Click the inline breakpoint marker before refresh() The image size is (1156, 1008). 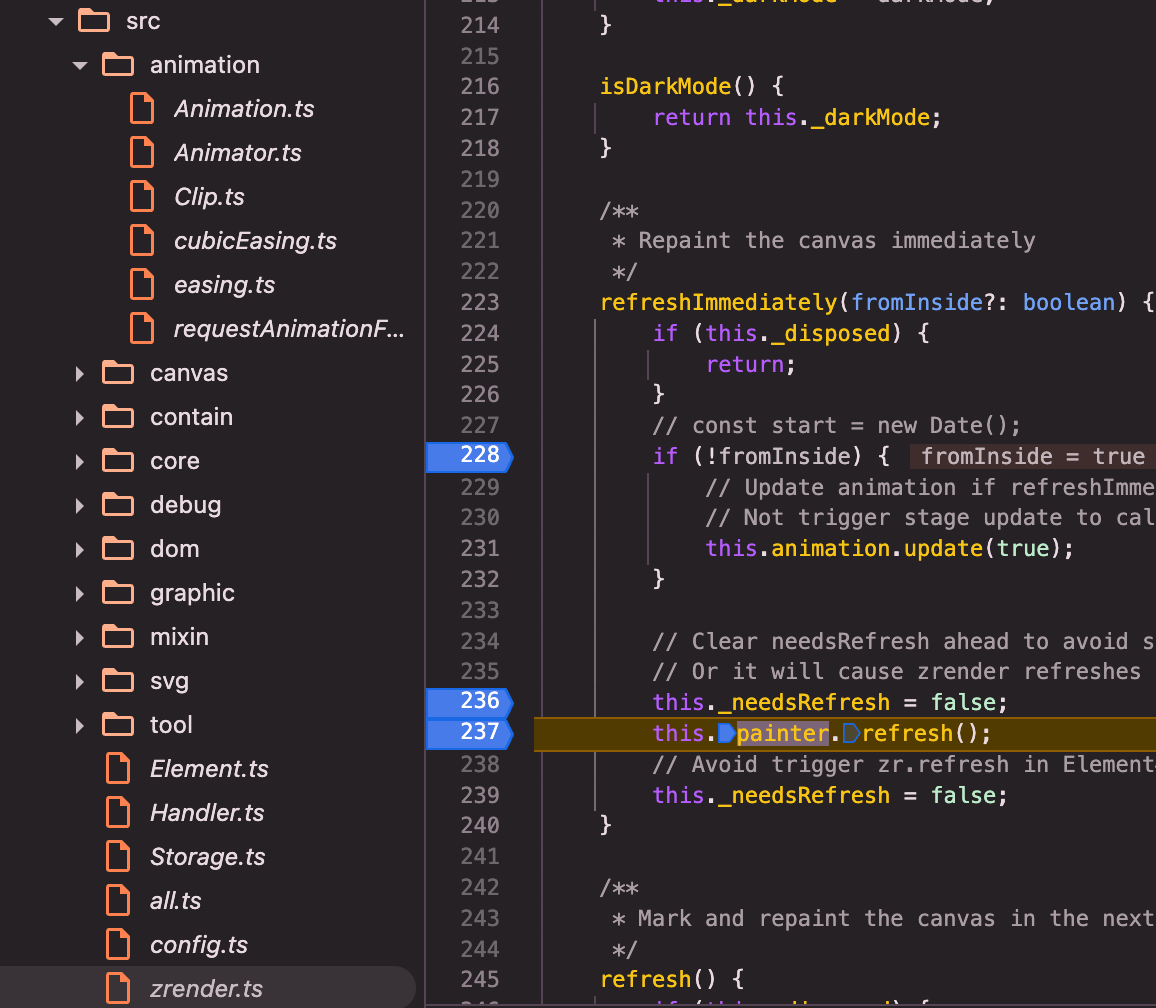(x=851, y=734)
